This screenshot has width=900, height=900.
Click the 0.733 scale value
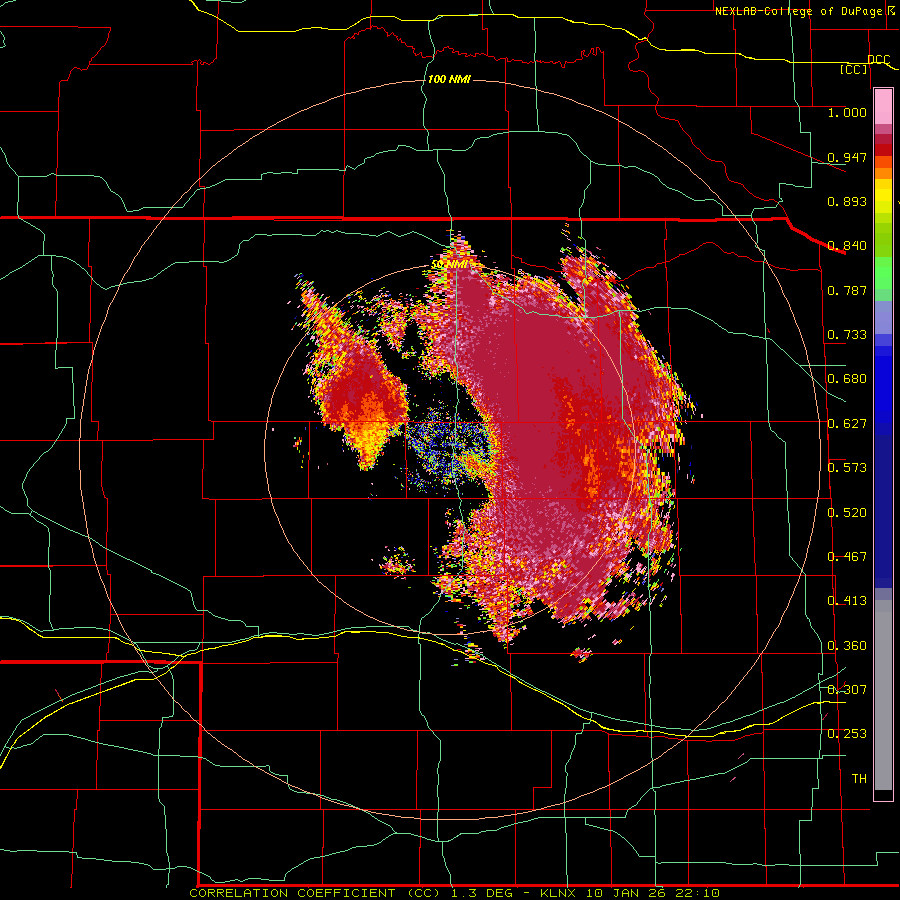(847, 335)
